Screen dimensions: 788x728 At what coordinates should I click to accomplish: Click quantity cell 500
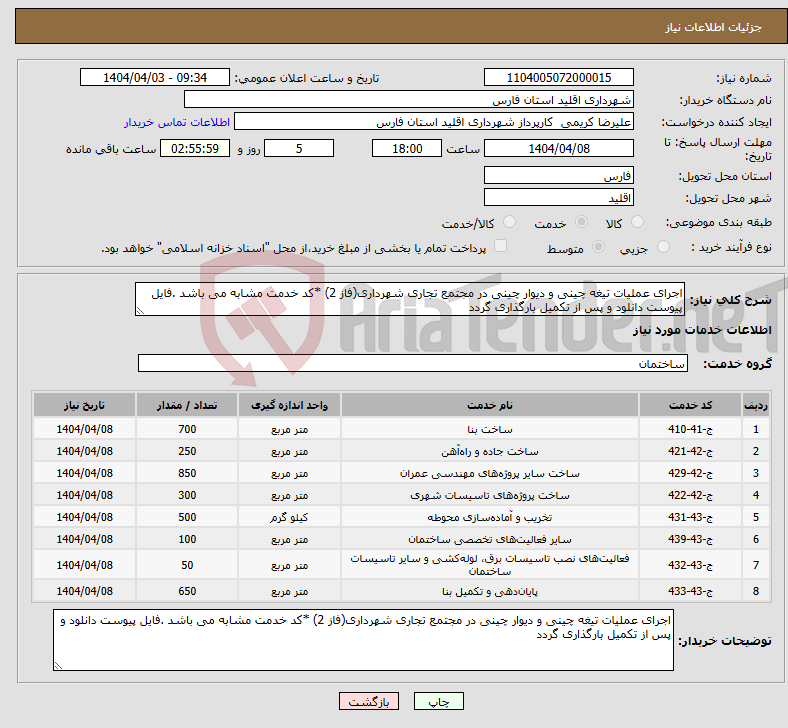click(x=187, y=517)
